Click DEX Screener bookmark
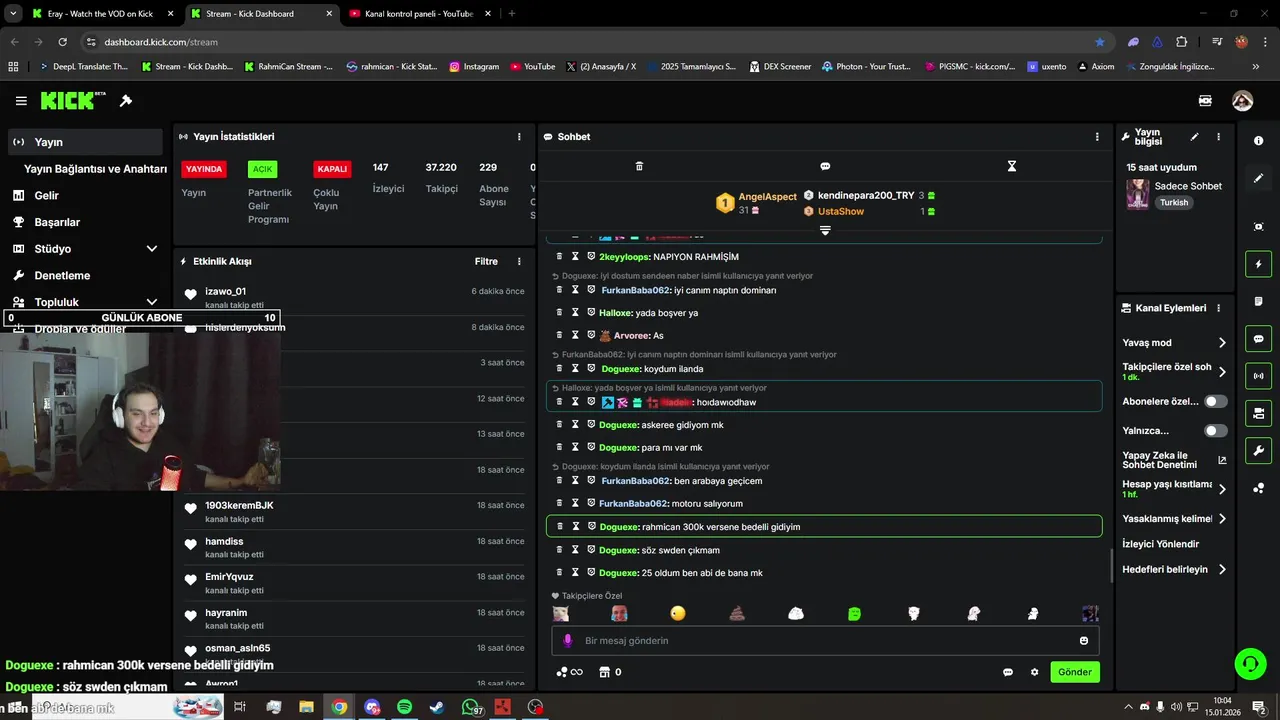 point(779,67)
